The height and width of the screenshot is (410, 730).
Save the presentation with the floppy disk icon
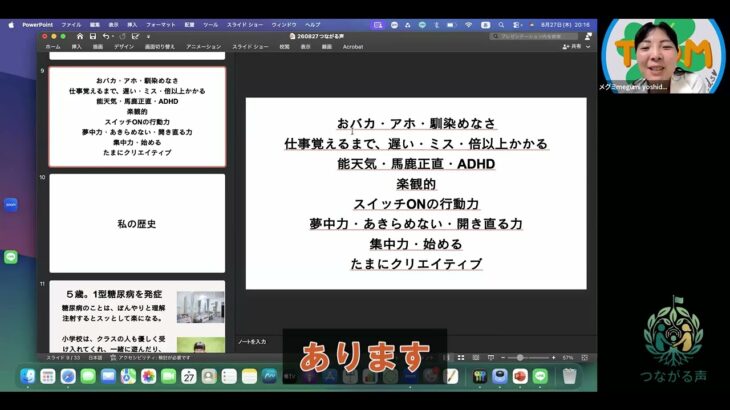93,36
